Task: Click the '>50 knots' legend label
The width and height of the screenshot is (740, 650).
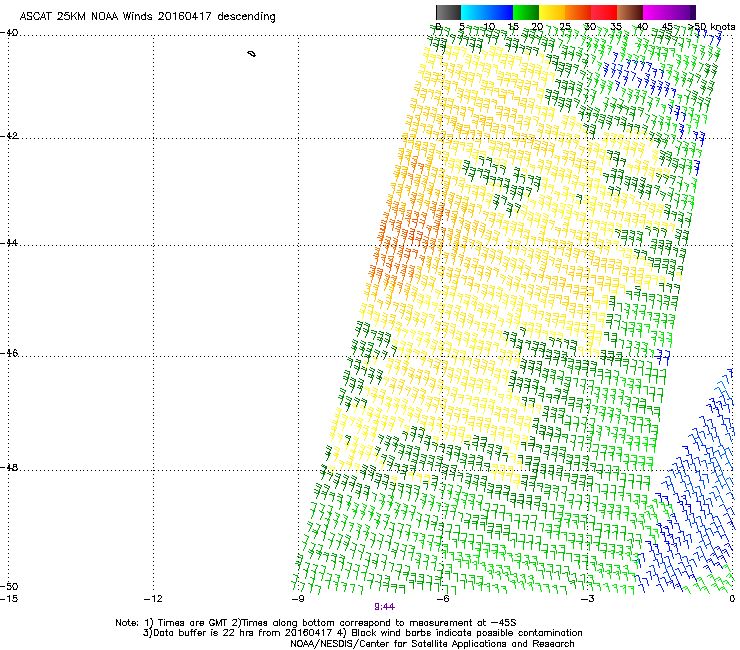Action: coord(711,27)
